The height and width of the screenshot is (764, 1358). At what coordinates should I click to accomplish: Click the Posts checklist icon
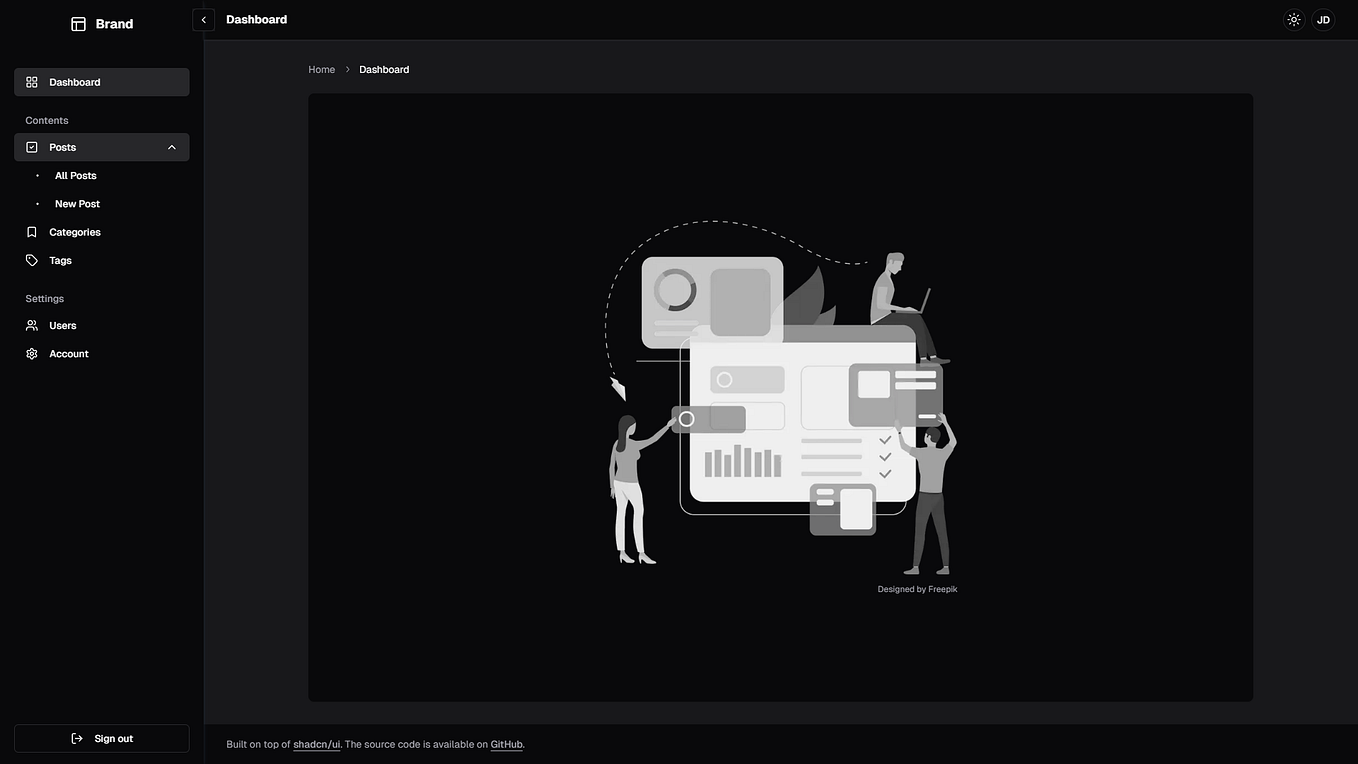tap(31, 146)
